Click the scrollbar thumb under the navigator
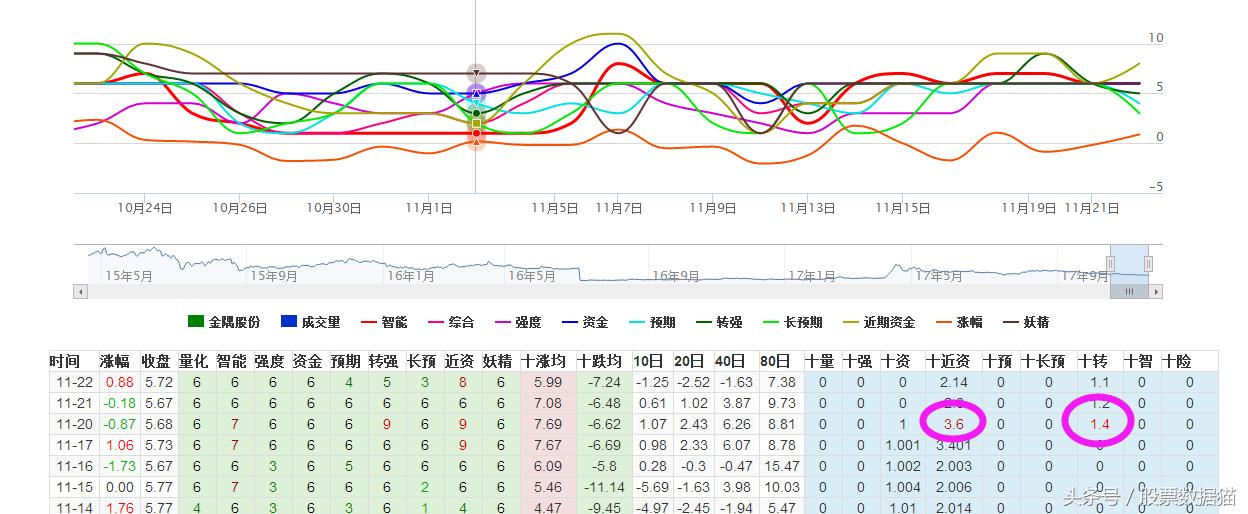The width and height of the screenshot is (1248, 514). [x=1129, y=292]
